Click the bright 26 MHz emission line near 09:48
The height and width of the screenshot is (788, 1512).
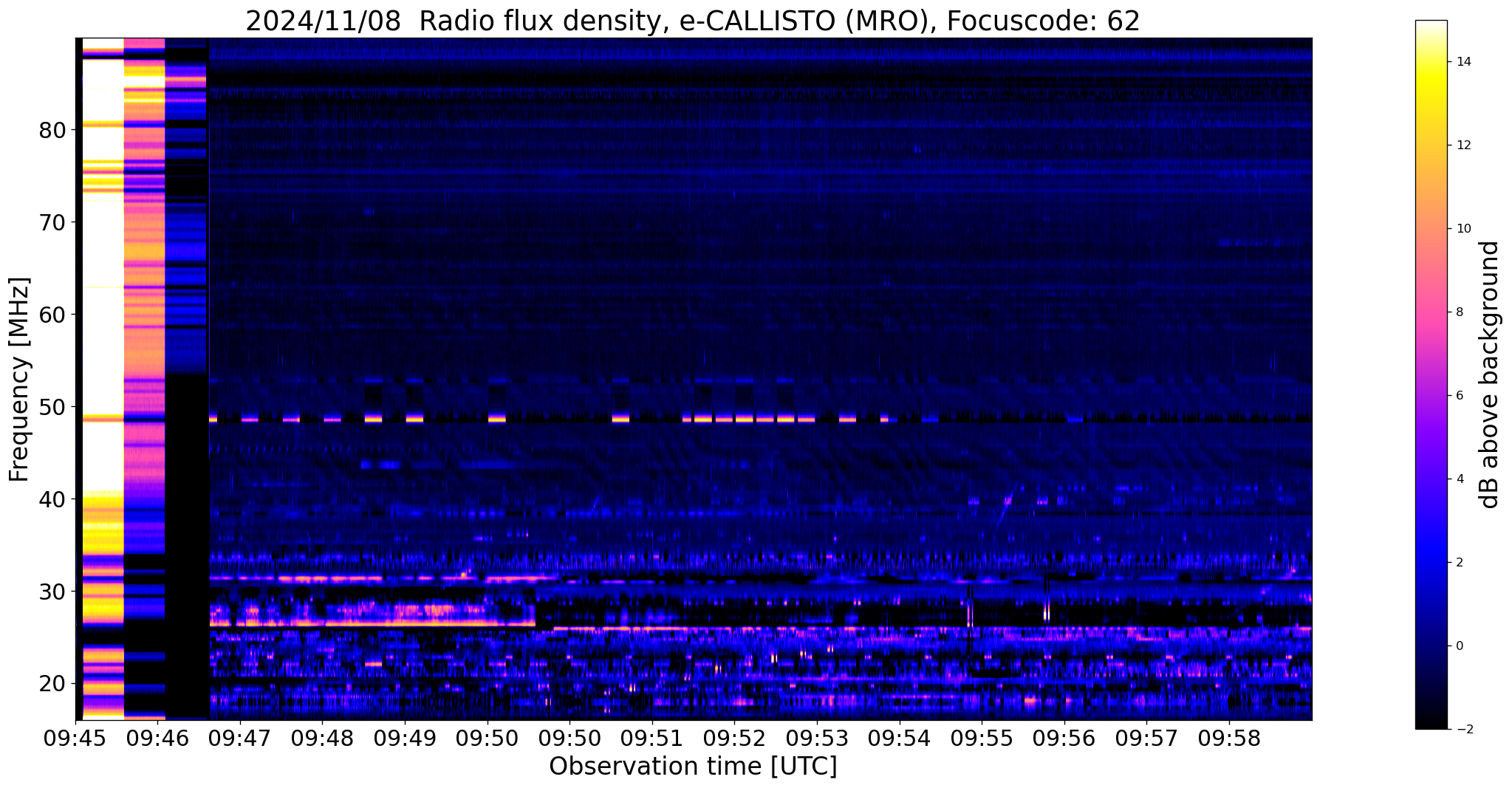point(372,624)
